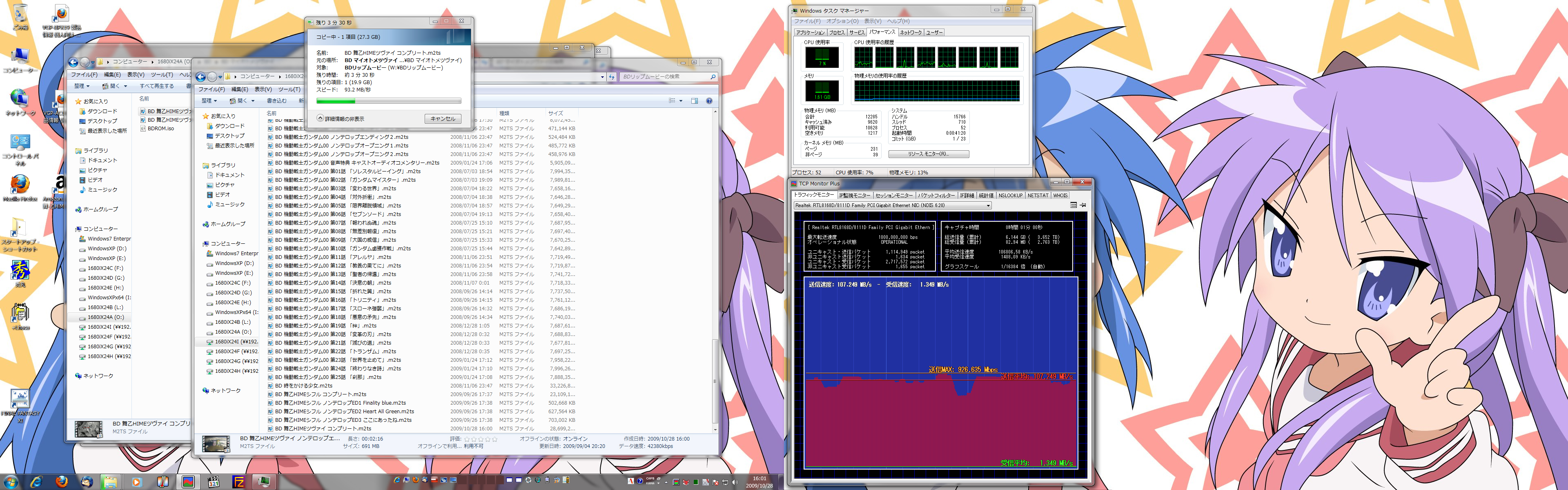Click the pin icon in TCP Monitor Plus

1083,205
